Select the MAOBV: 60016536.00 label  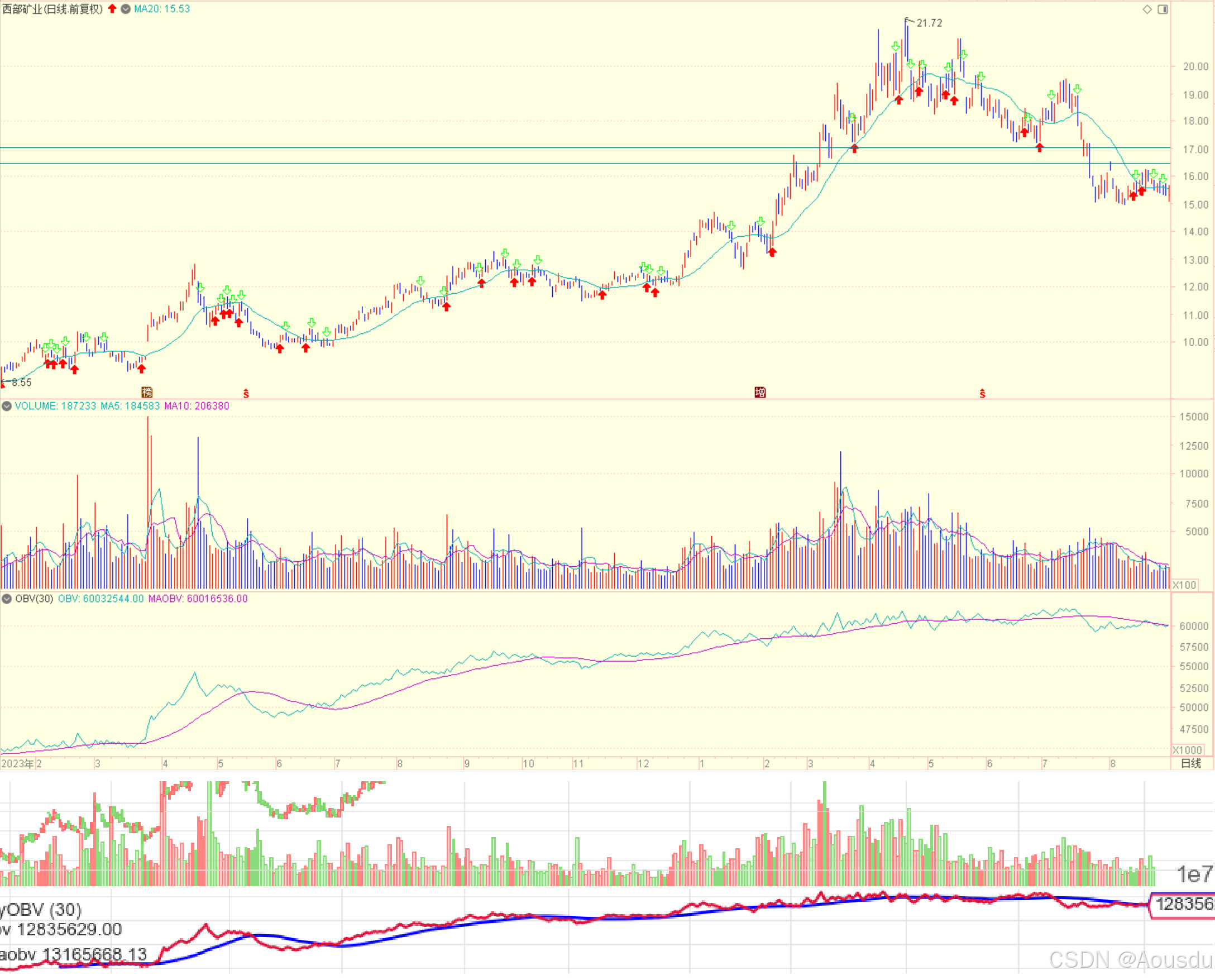coord(198,599)
